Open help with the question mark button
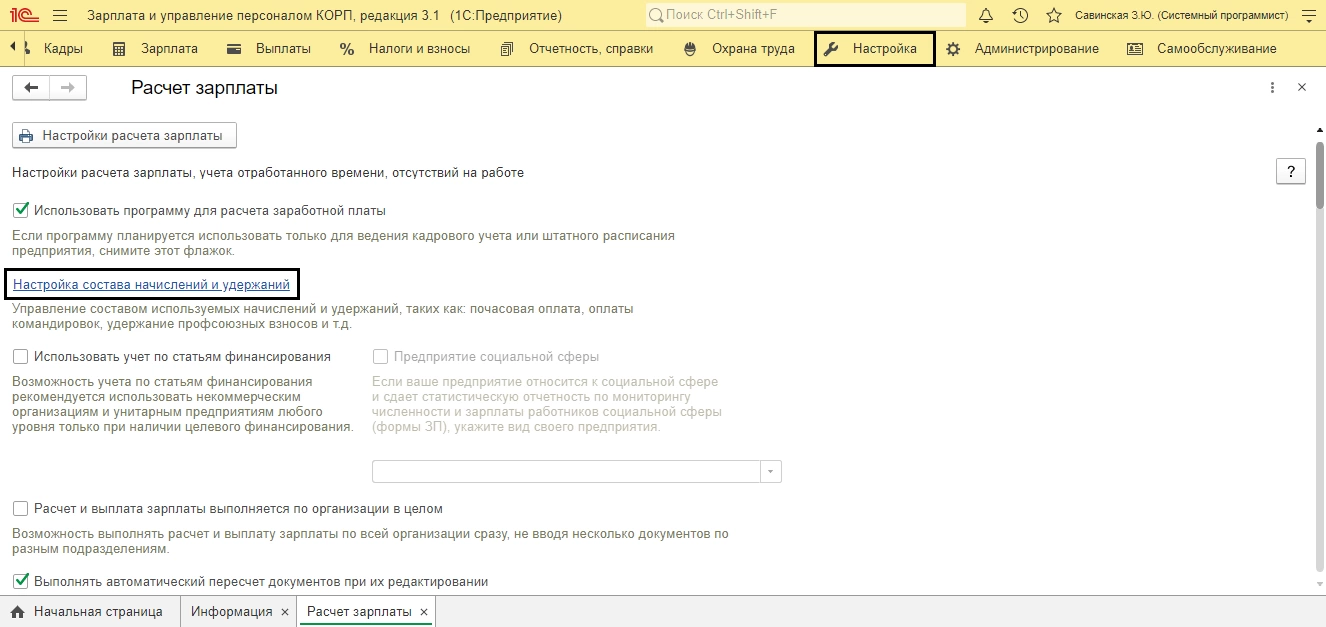Viewport: 1326px width, 627px height. (x=1291, y=172)
